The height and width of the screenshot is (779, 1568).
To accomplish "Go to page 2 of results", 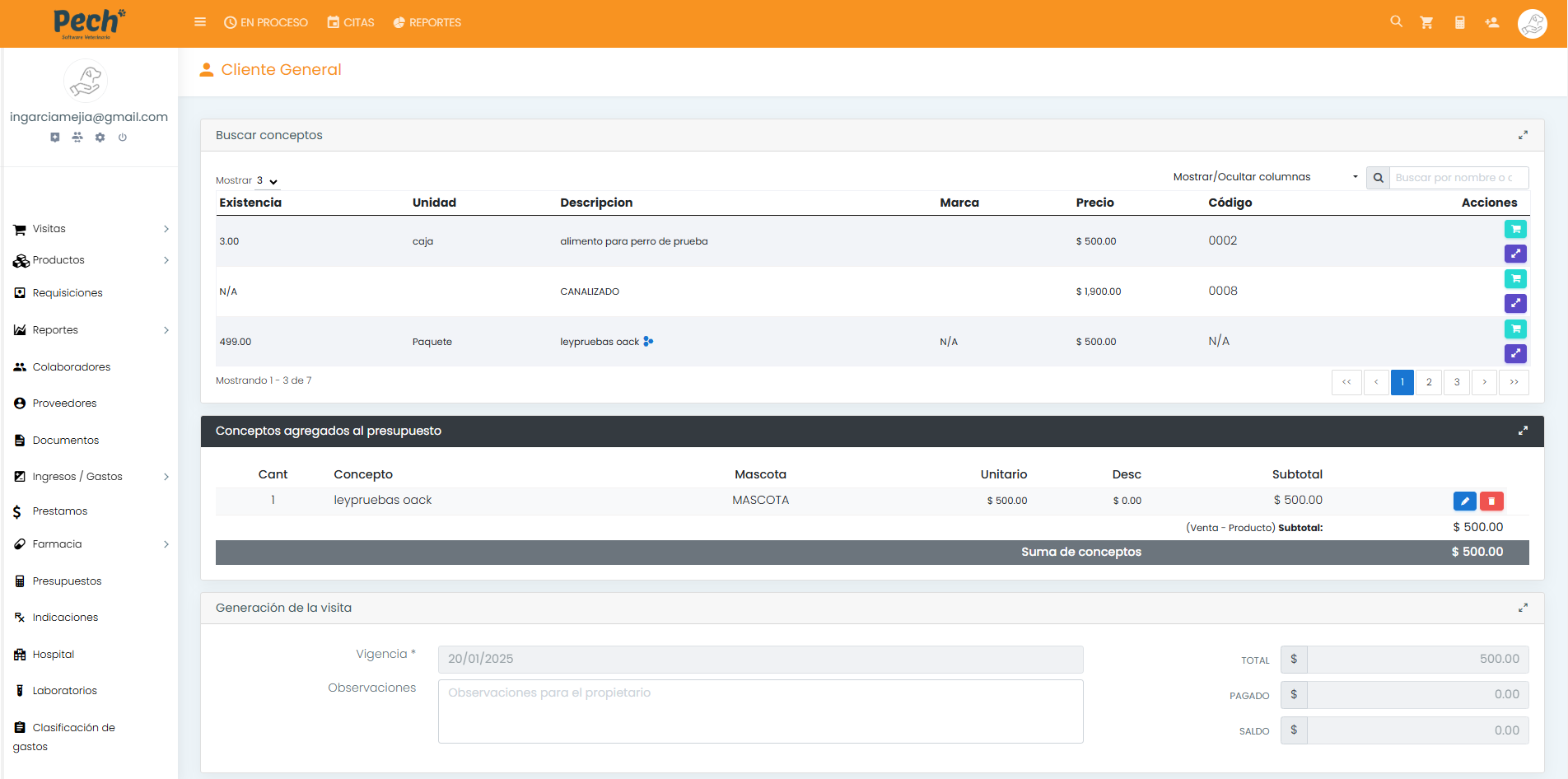I will pos(1429,382).
